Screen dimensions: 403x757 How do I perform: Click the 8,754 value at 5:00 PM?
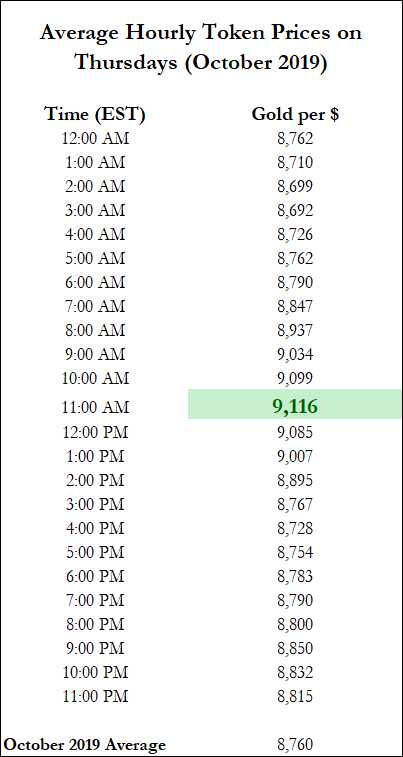click(295, 552)
